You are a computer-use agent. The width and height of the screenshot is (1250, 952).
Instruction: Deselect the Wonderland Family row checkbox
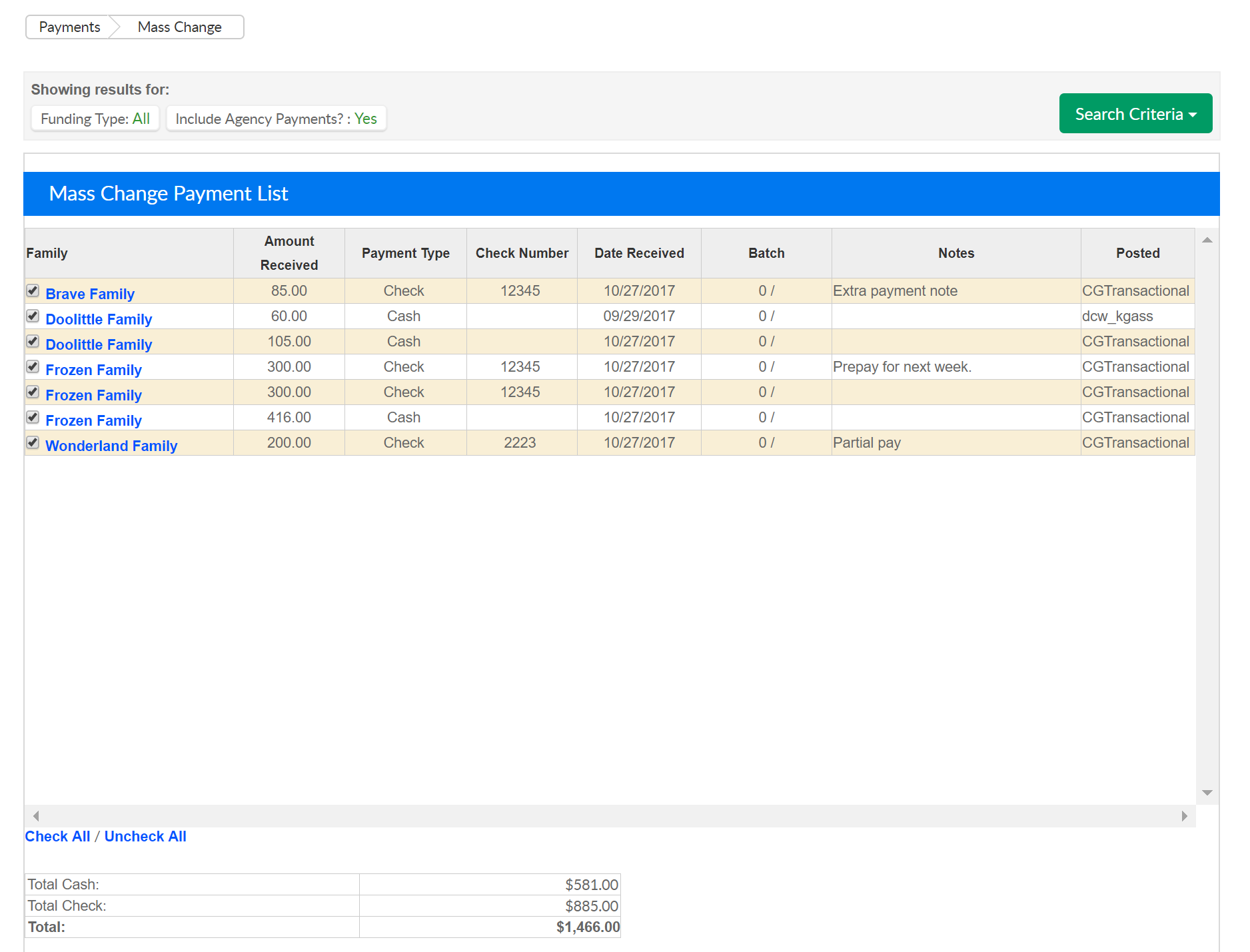33,442
